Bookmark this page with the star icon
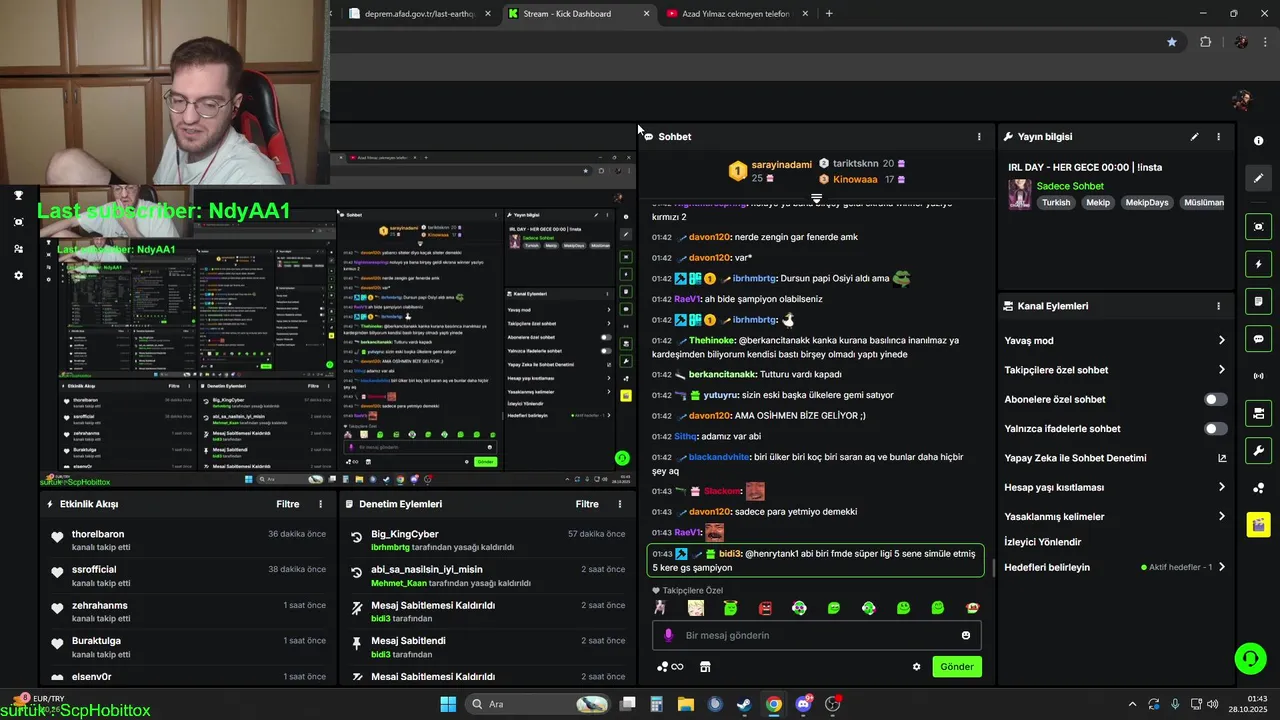The image size is (1280, 720). pyautogui.click(x=1172, y=42)
